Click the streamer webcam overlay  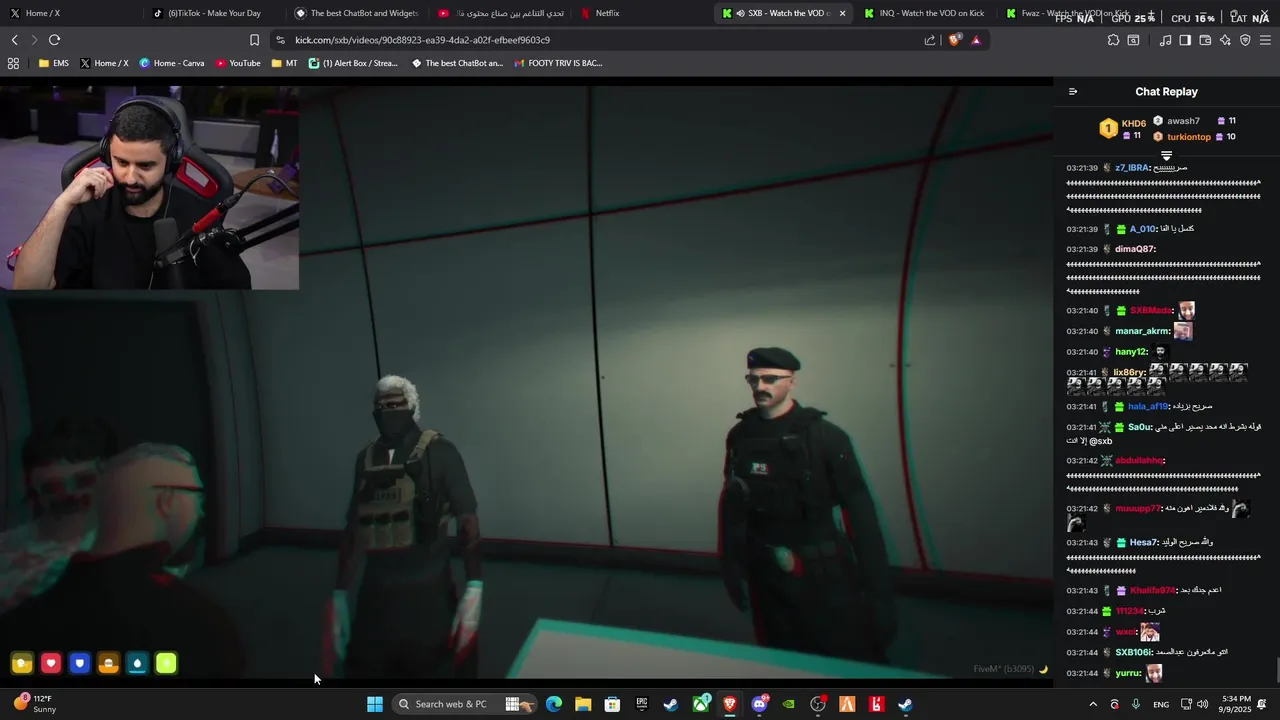click(149, 187)
